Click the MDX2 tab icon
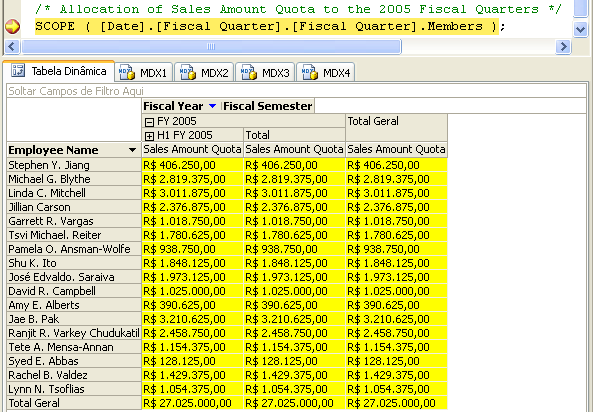This screenshot has width=593, height=412. (188, 72)
